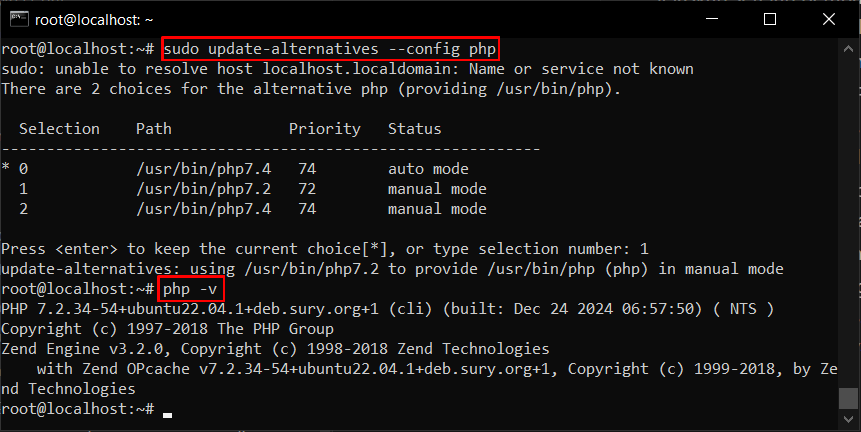
Task: Click 'manual mode' in selection row 2
Action: [x=437, y=209]
